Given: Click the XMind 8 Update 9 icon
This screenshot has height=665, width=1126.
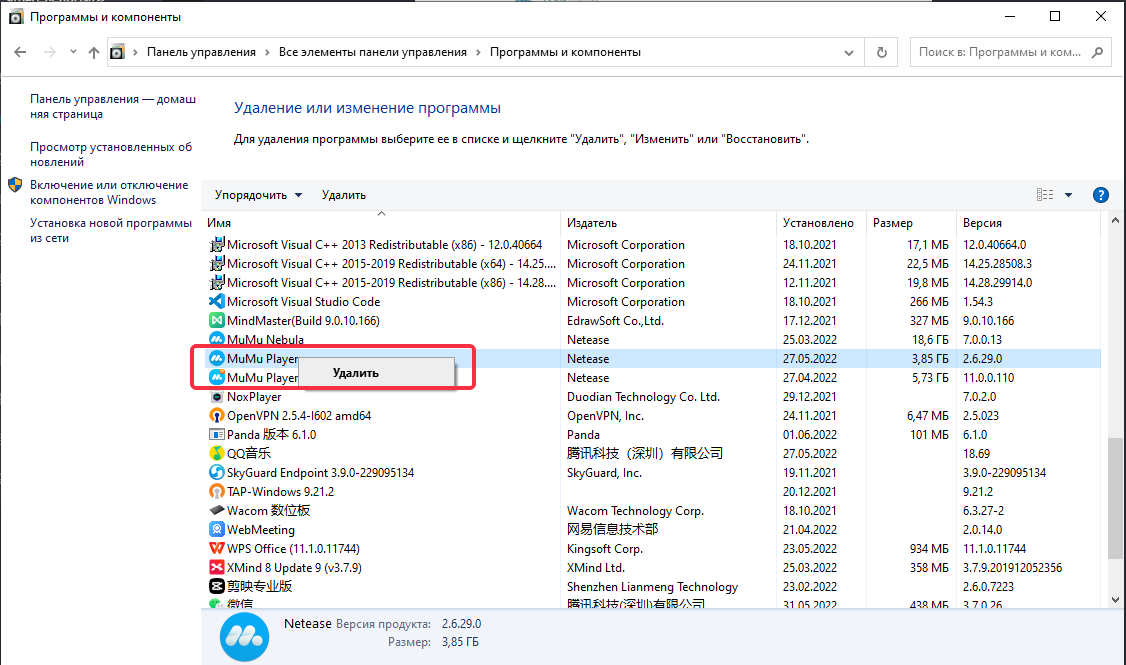Looking at the screenshot, I should [216, 567].
